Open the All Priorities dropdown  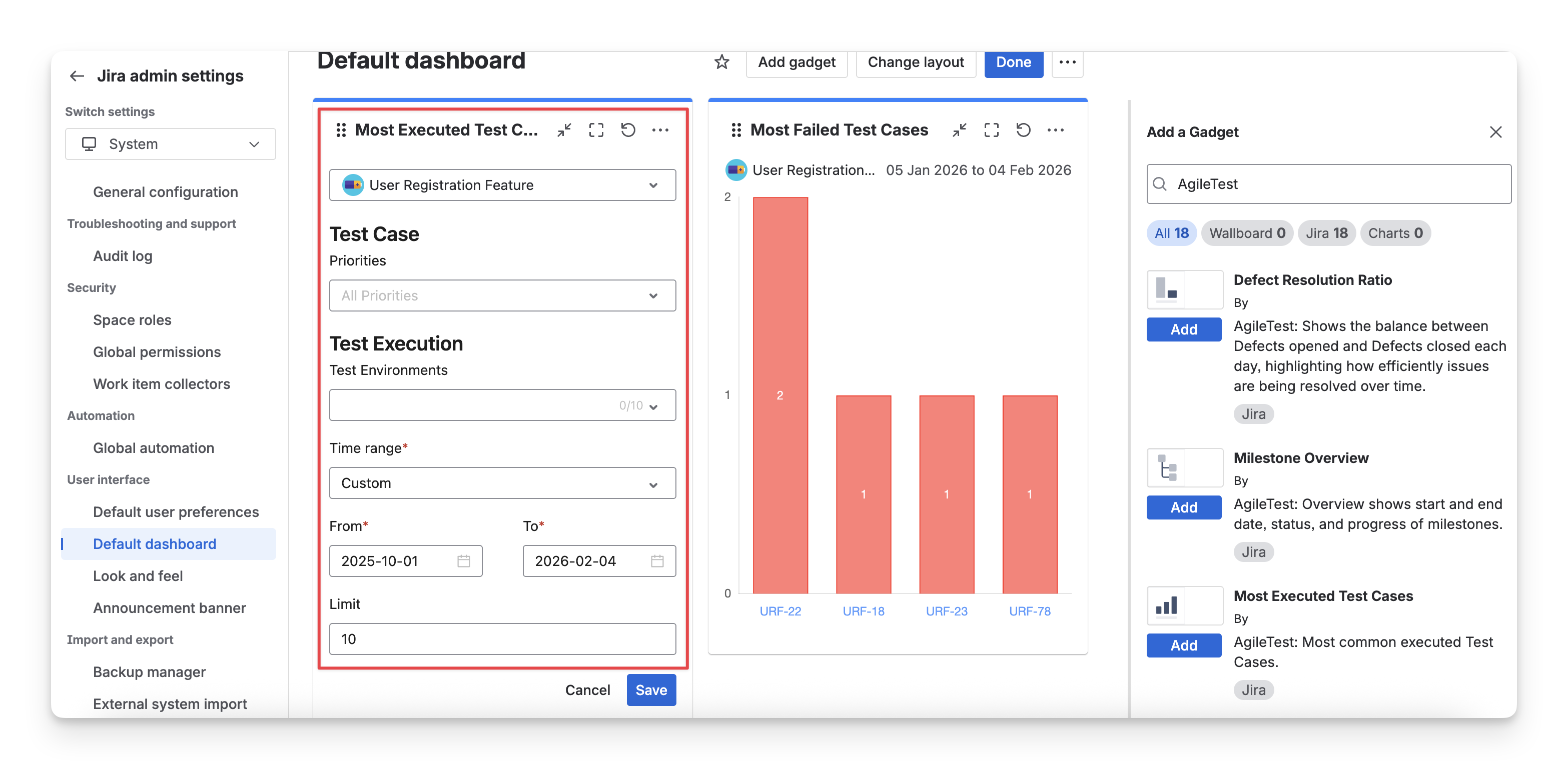pos(502,295)
